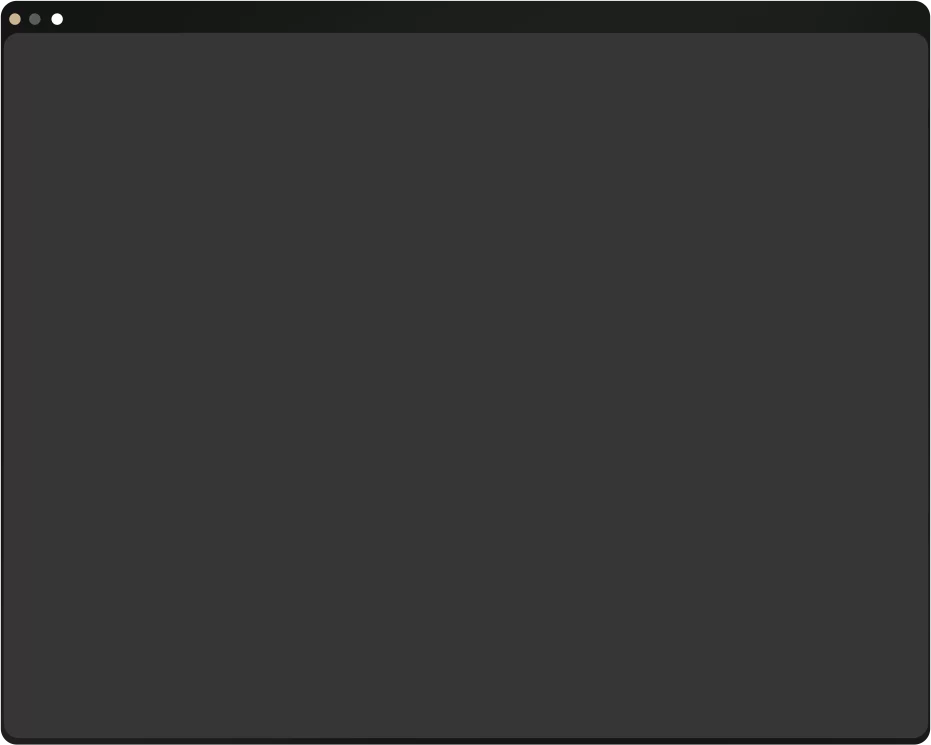Click the white circle window button
The width and height of the screenshot is (931, 745).
tap(57, 20)
